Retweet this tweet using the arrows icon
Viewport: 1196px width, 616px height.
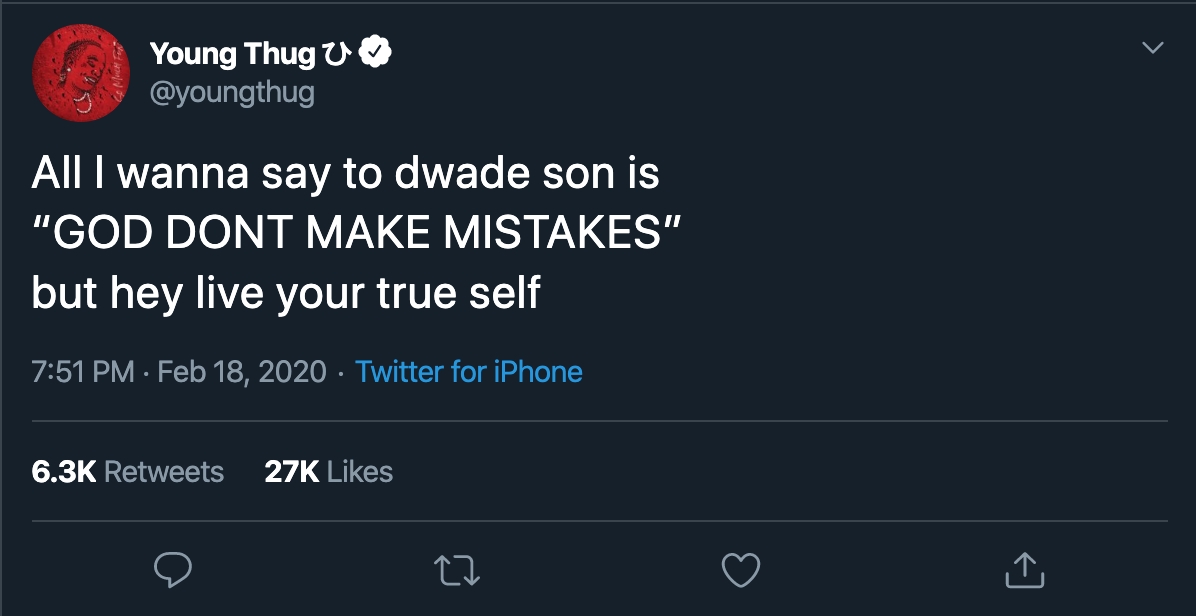point(457,570)
